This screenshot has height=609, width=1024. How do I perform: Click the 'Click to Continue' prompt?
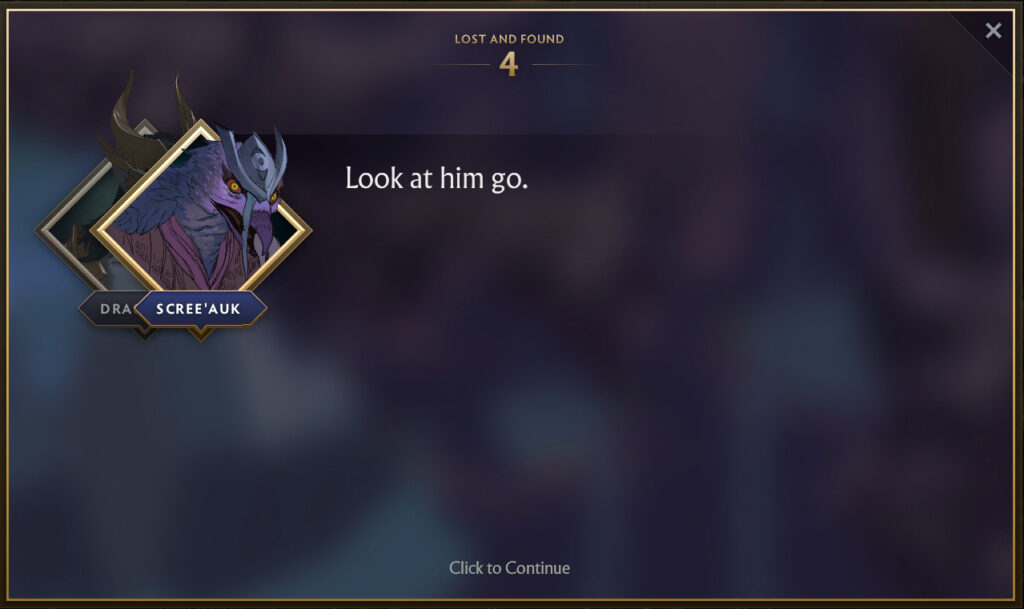509,568
